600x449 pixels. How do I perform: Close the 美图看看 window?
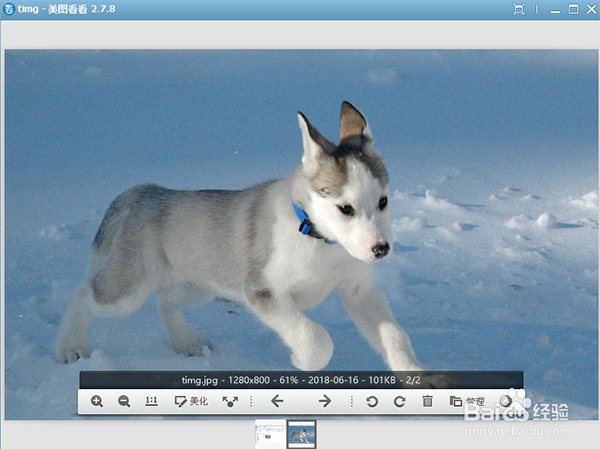(x=589, y=9)
